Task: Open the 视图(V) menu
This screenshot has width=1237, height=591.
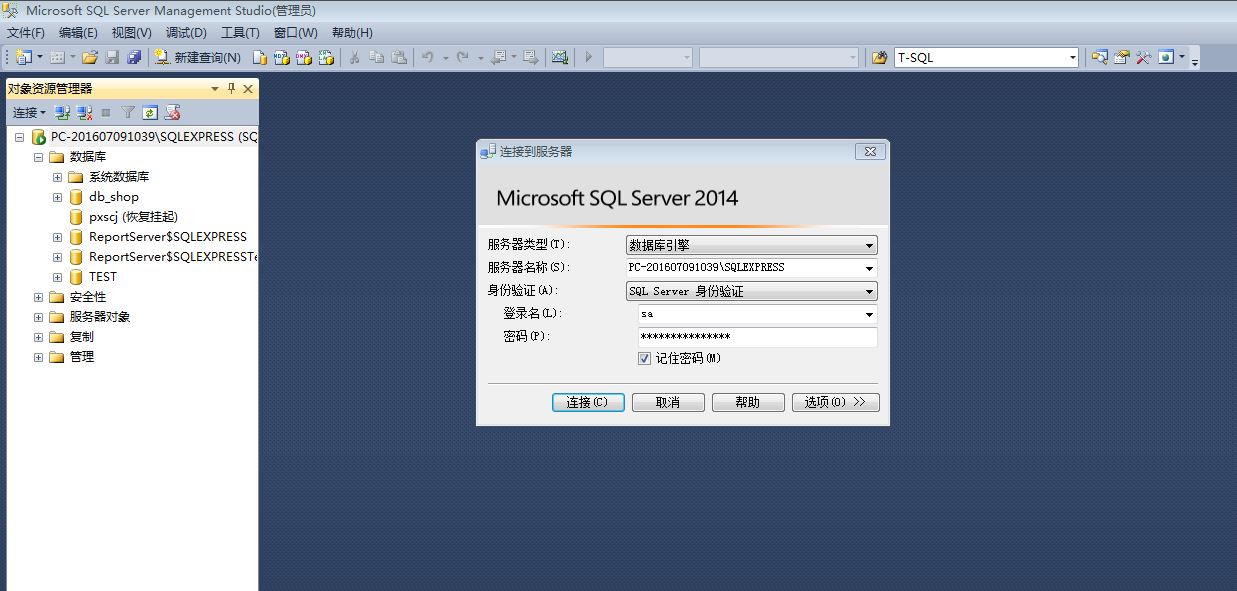Action: click(131, 33)
